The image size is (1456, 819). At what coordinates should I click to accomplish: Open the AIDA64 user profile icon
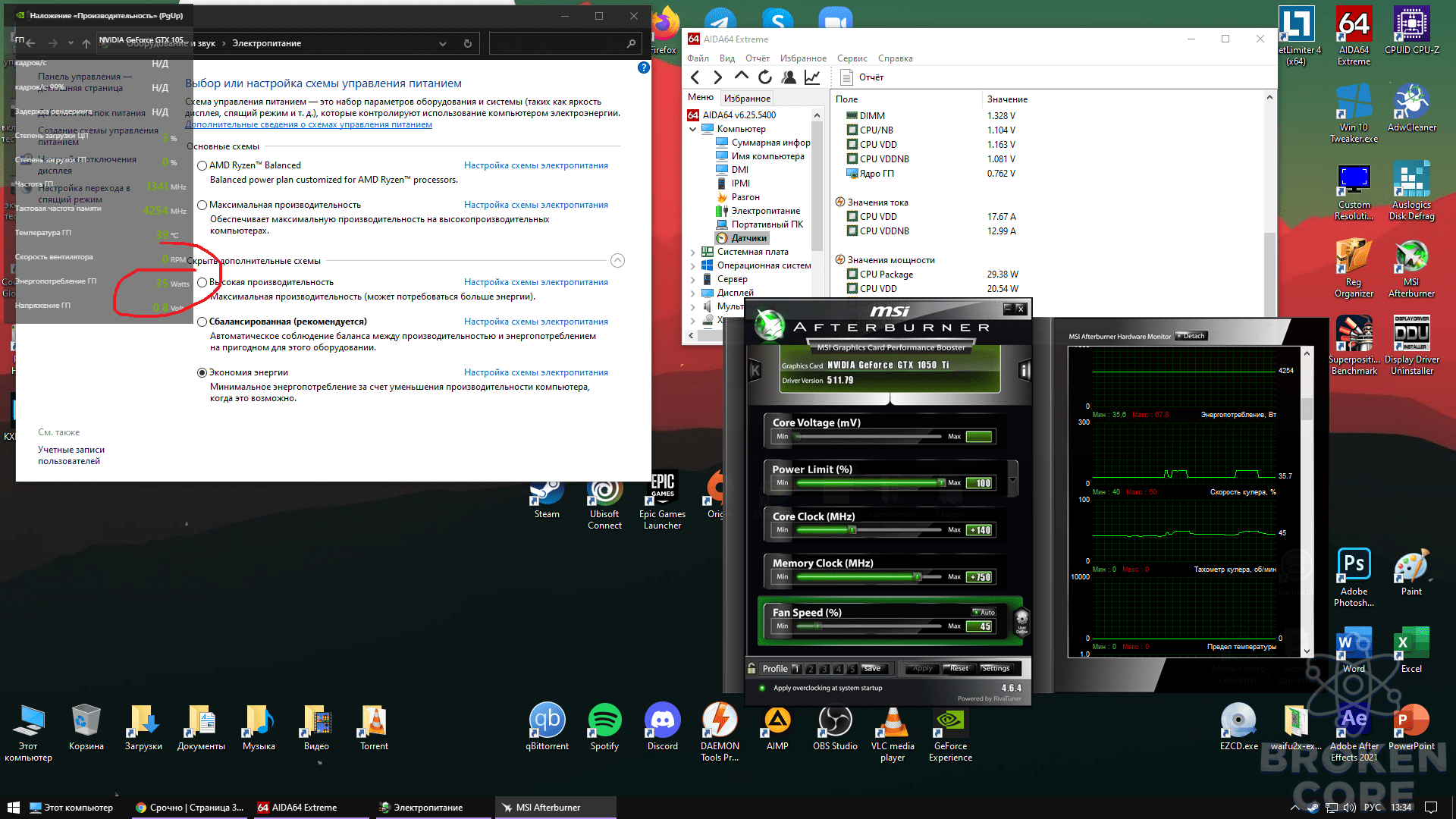coord(789,77)
